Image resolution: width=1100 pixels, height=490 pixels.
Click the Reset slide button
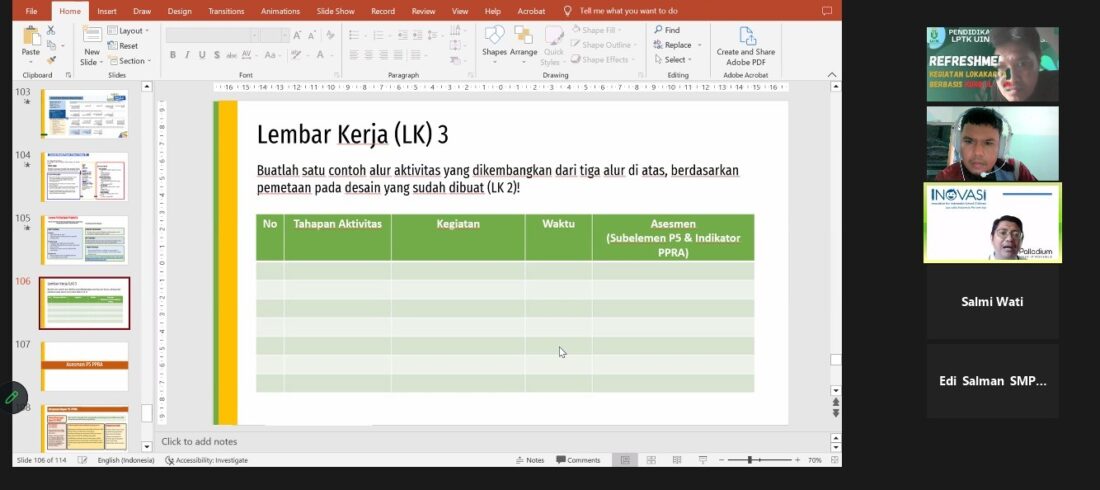tap(123, 46)
